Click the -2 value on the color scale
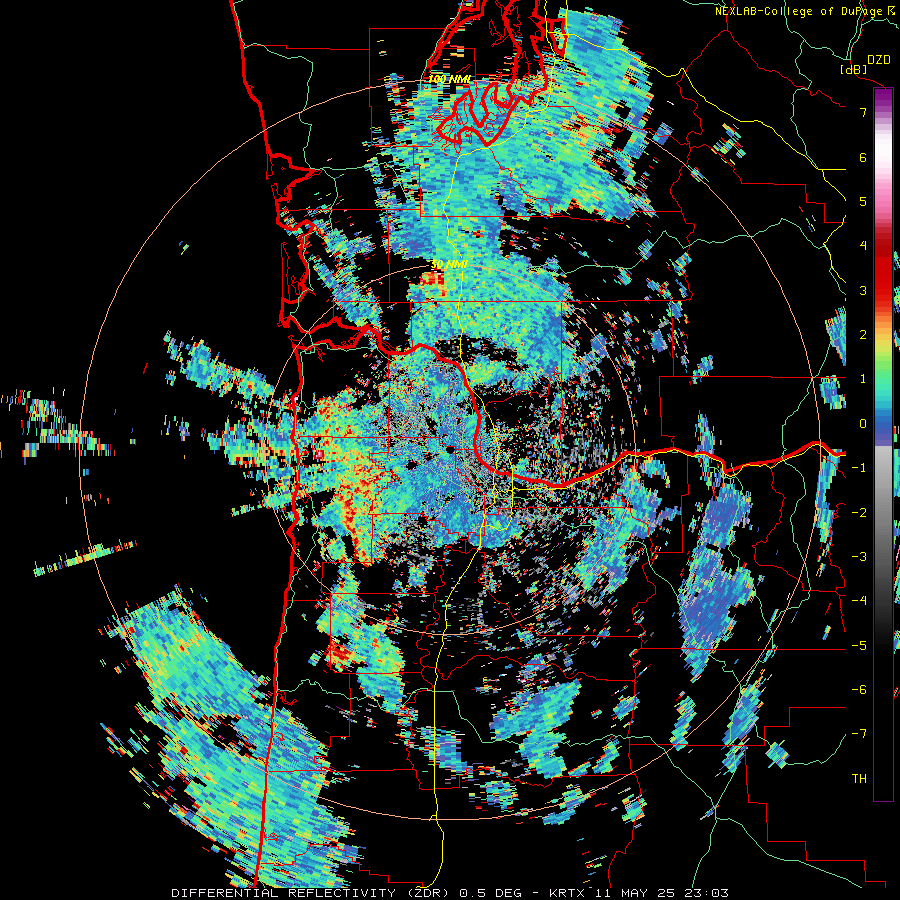This screenshot has width=900, height=900. [x=859, y=512]
